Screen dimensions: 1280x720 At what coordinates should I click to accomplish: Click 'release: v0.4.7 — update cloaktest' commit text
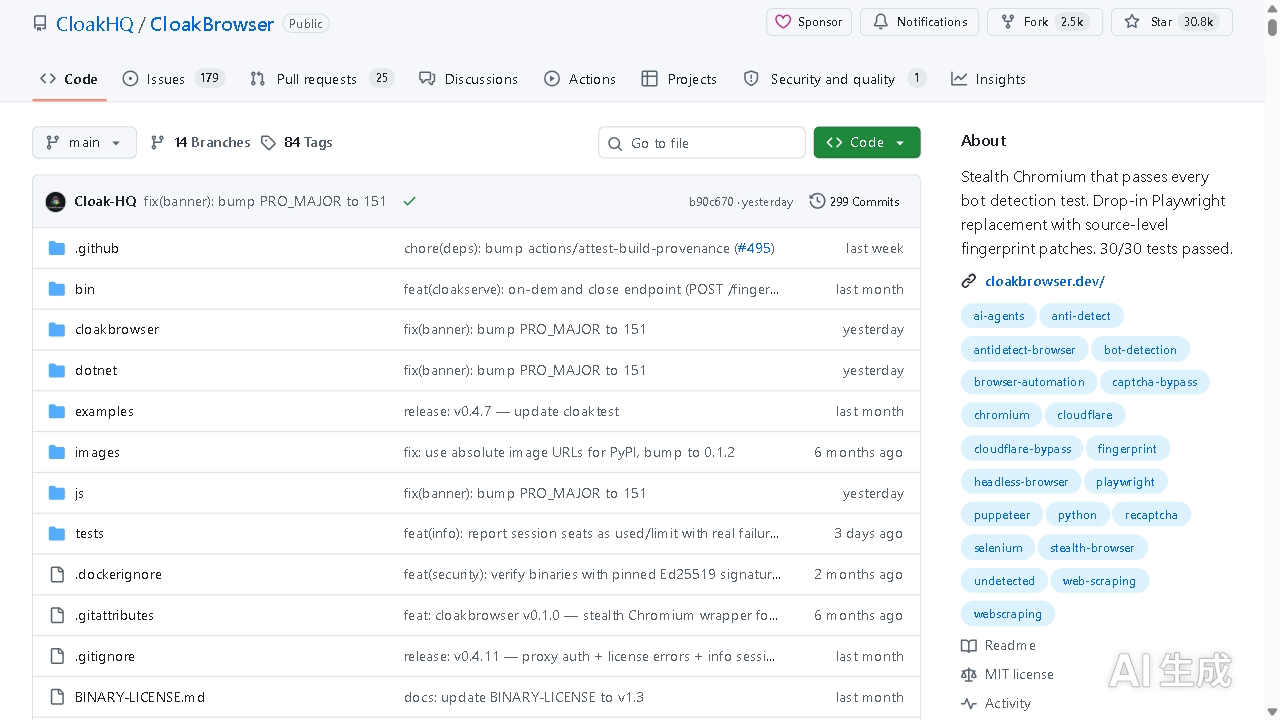[x=511, y=411]
